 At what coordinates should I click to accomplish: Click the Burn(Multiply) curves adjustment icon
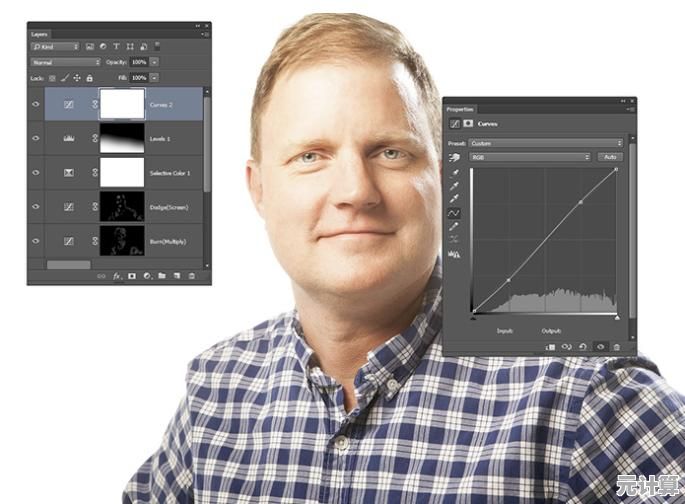(x=69, y=241)
